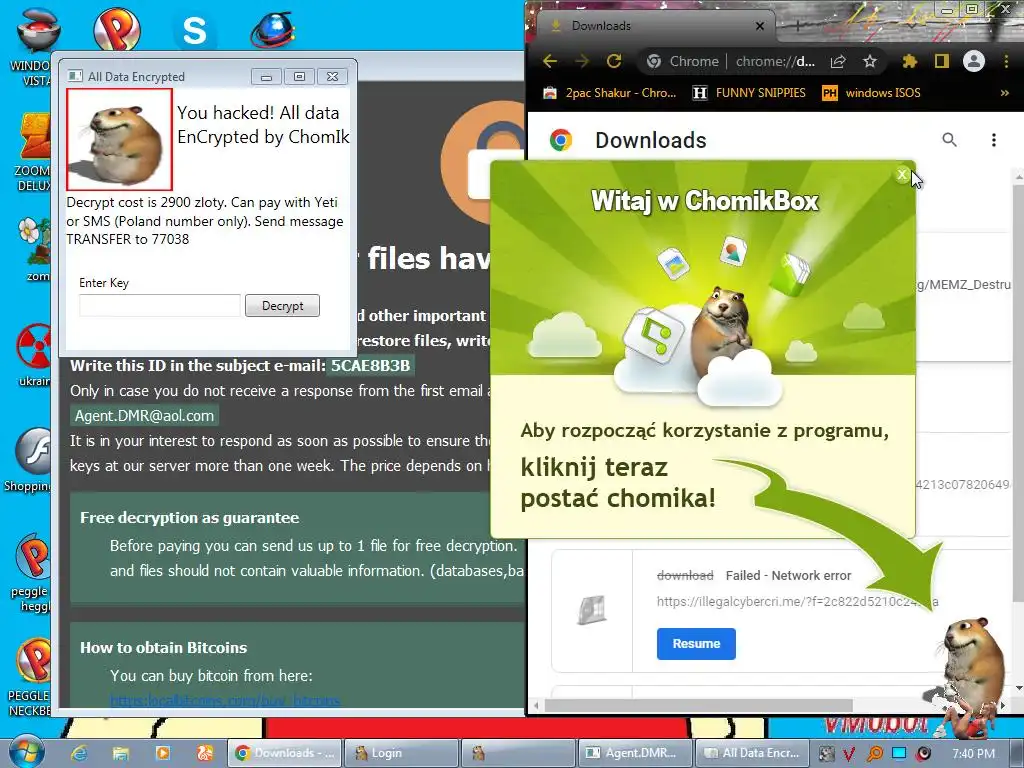Open the Chrome three-dot menu in the toolbar
Screen dimensions: 1024x768
[x=1006, y=61]
